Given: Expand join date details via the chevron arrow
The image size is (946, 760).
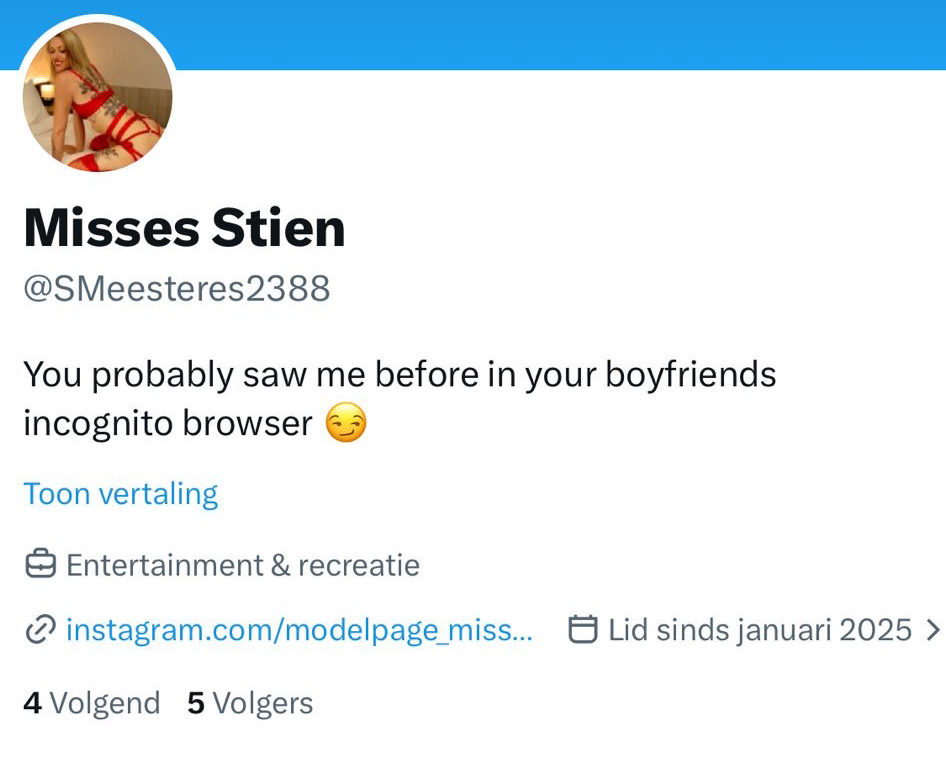Looking at the screenshot, I should tap(933, 630).
